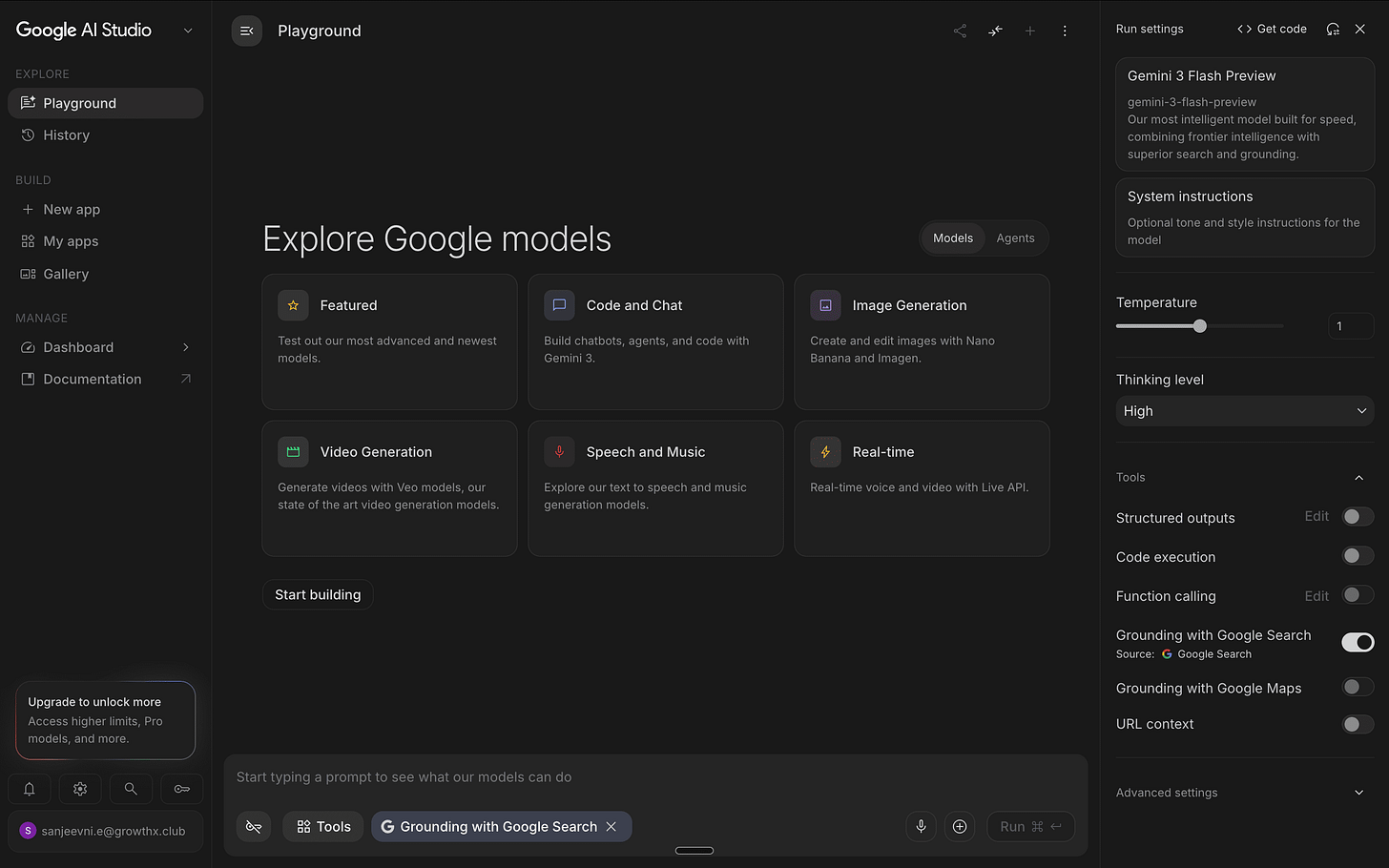Image resolution: width=1389 pixels, height=868 pixels.
Task: Click the prompt text box
Action: [655, 777]
